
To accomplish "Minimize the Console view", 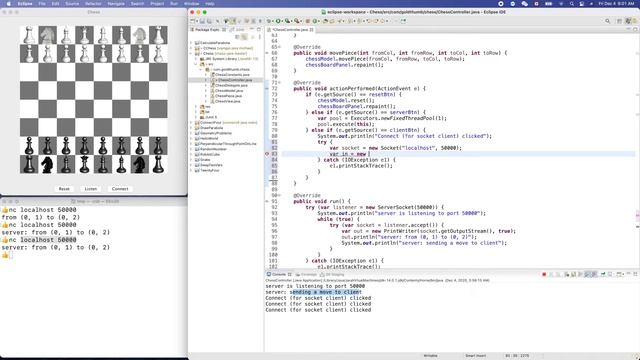I will [x=628, y=274].
